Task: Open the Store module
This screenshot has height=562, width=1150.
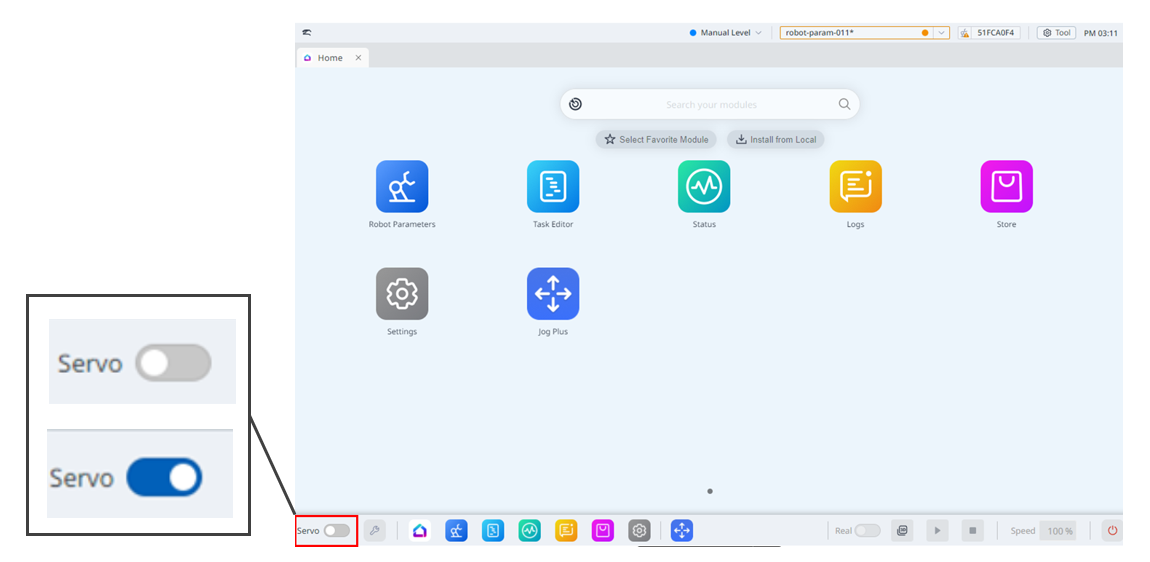Action: pos(1006,187)
